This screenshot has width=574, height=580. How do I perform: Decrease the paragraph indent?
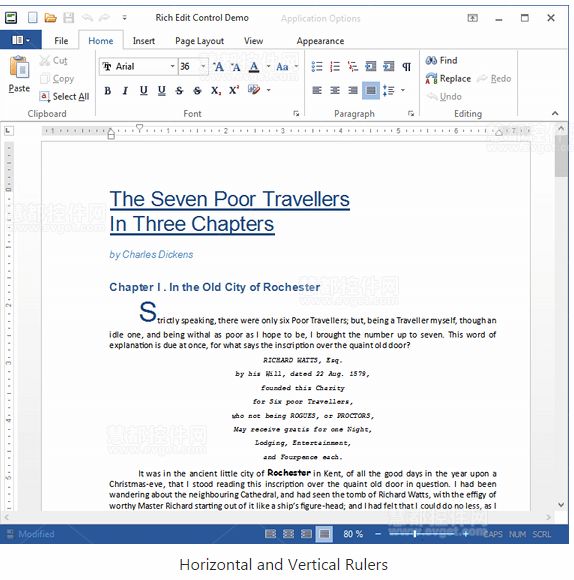pyautogui.click(x=371, y=67)
